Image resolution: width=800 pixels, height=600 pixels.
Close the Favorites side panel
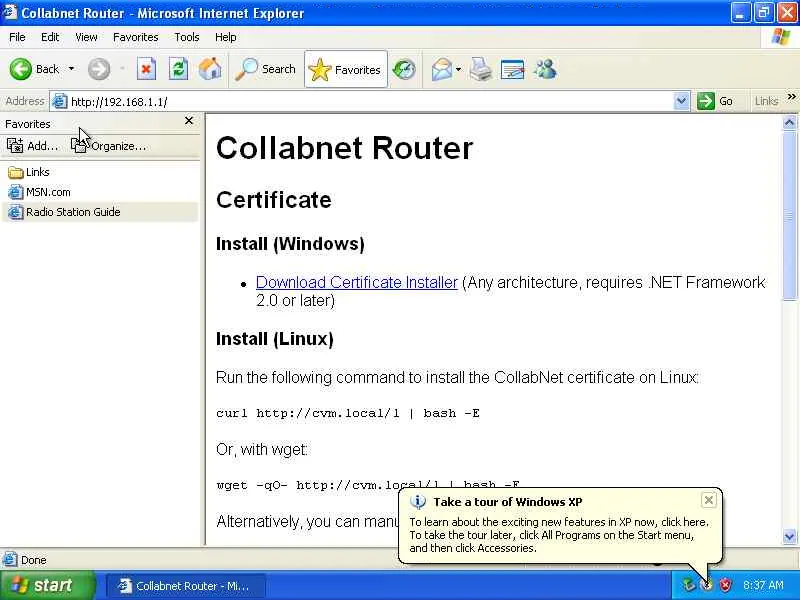pos(189,120)
